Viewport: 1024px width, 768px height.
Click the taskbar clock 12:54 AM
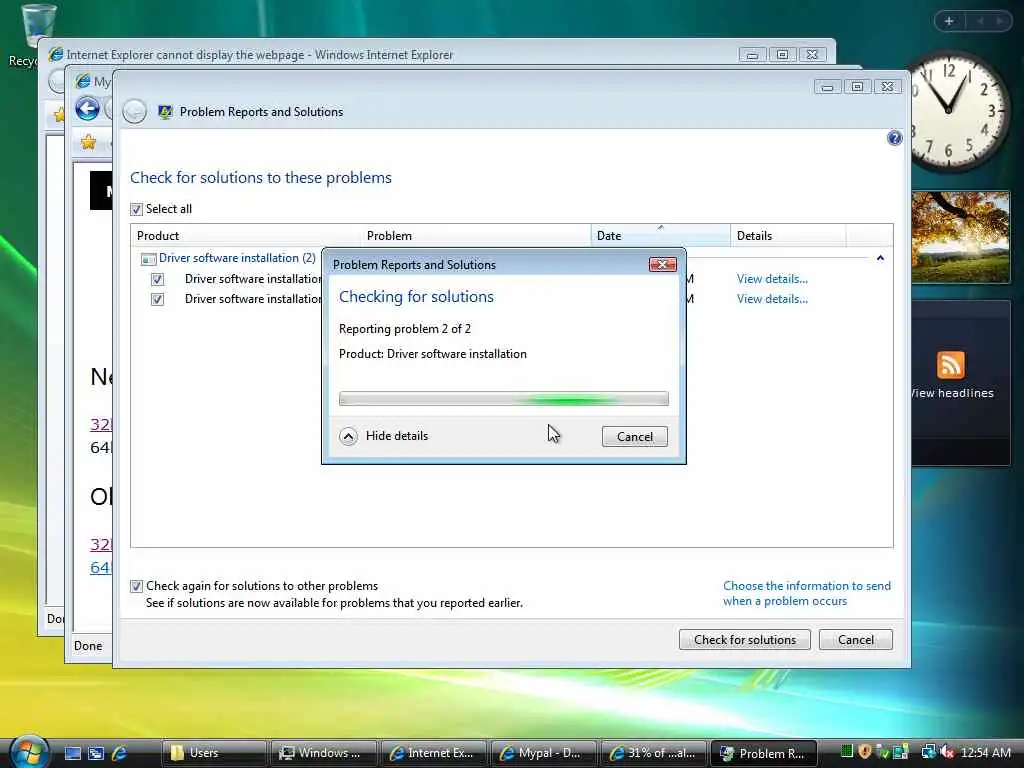point(985,753)
